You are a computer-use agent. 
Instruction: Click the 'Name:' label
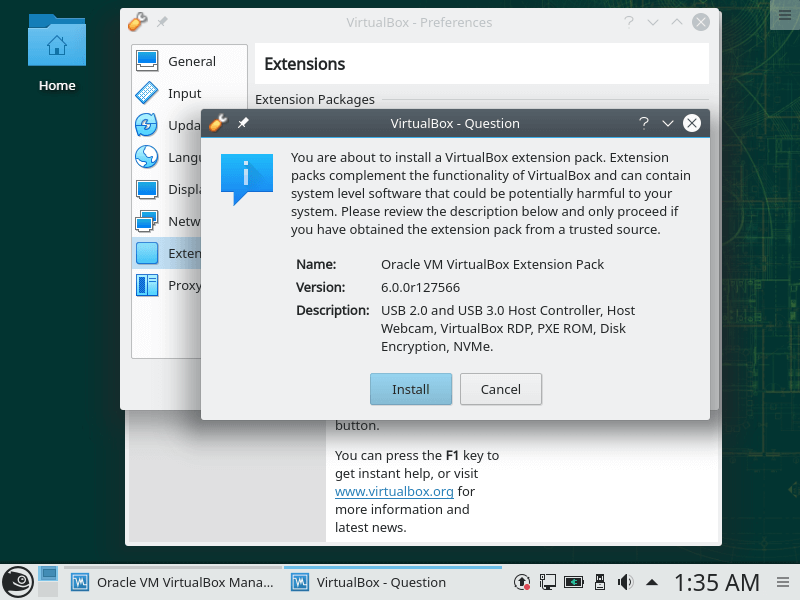pos(316,264)
